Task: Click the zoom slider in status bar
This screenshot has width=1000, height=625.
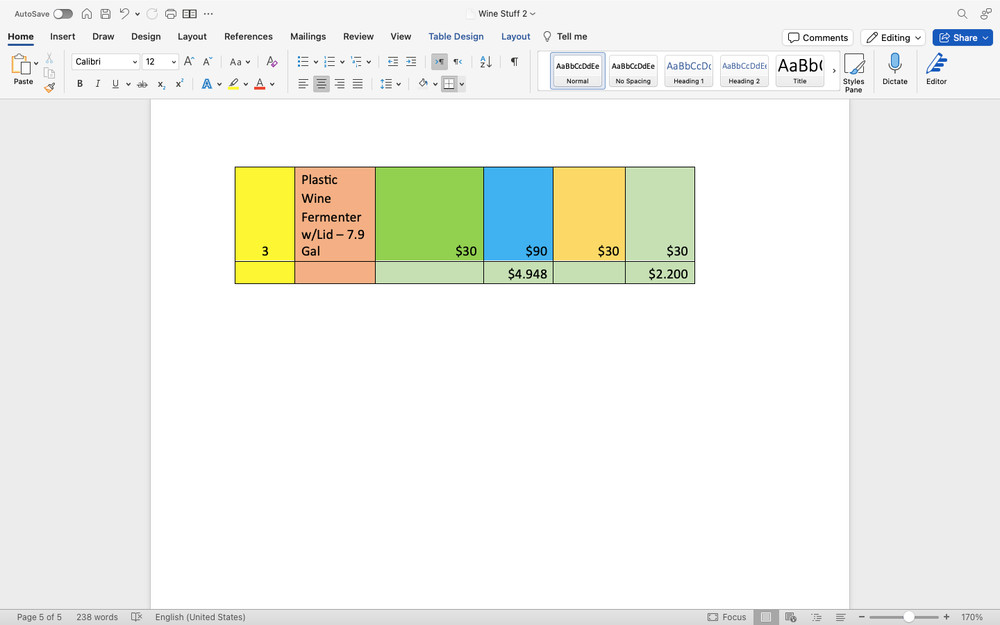Action: coord(908,617)
